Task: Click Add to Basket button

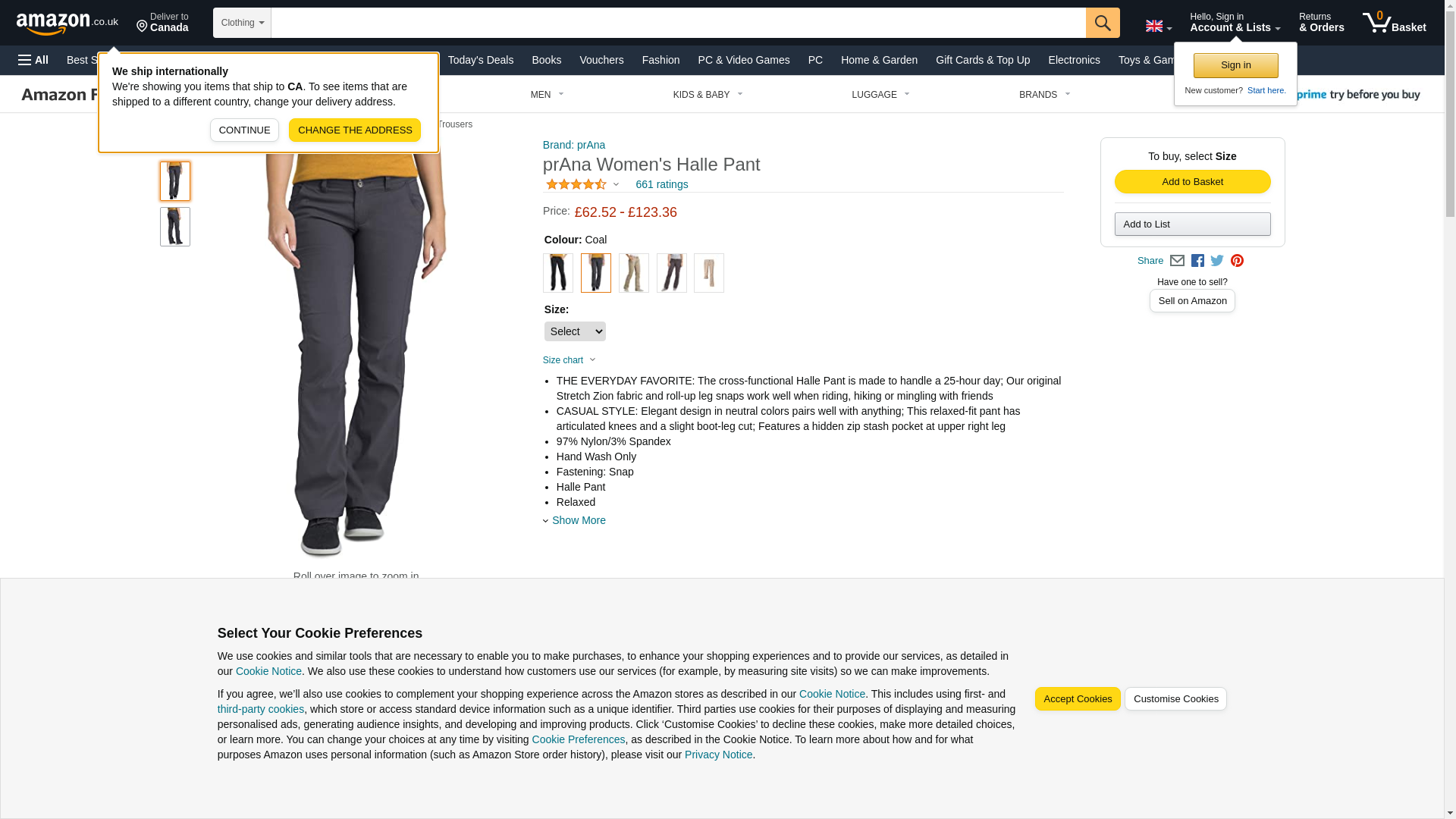Action: [1192, 181]
